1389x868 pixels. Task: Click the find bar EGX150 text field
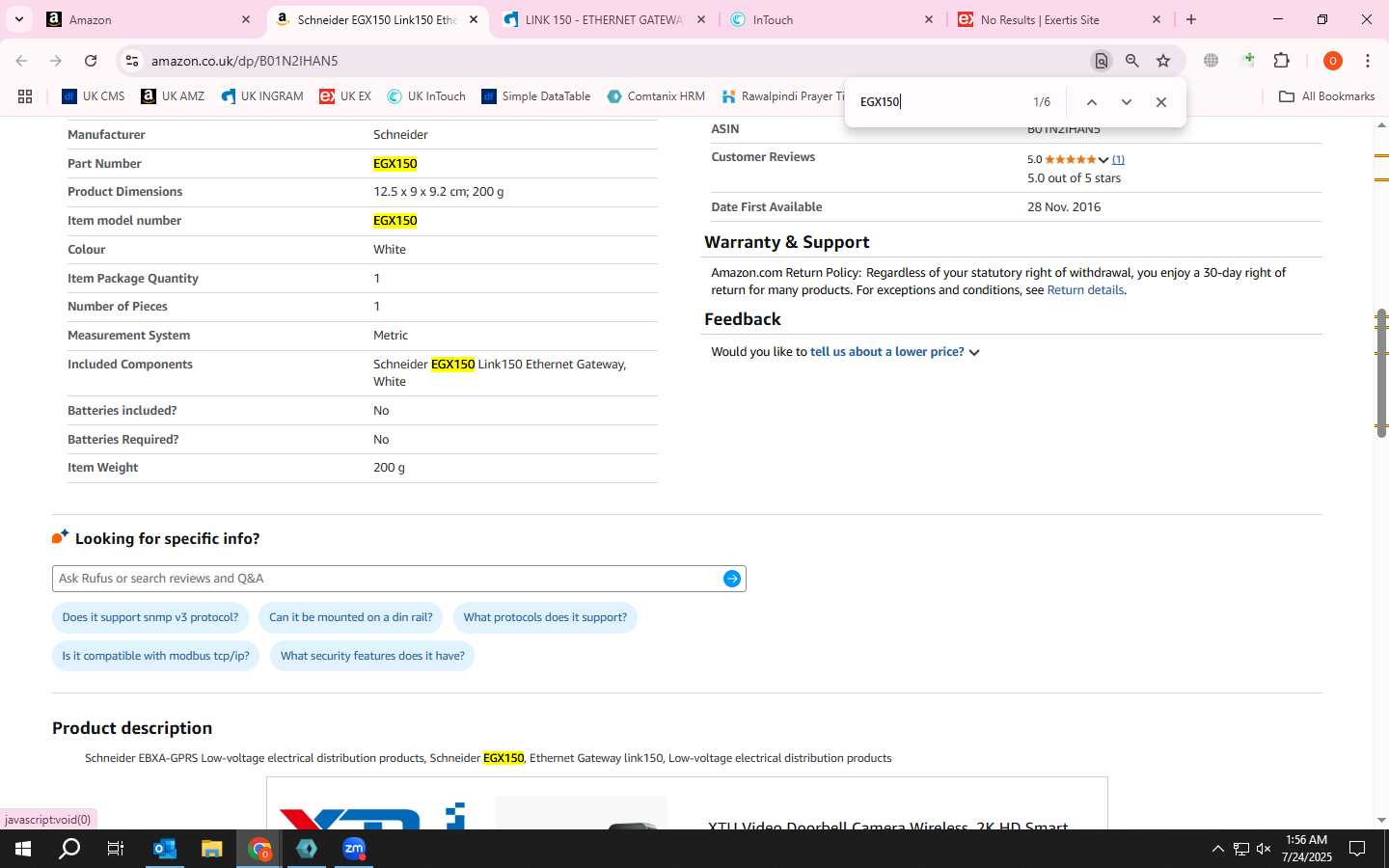(940, 102)
